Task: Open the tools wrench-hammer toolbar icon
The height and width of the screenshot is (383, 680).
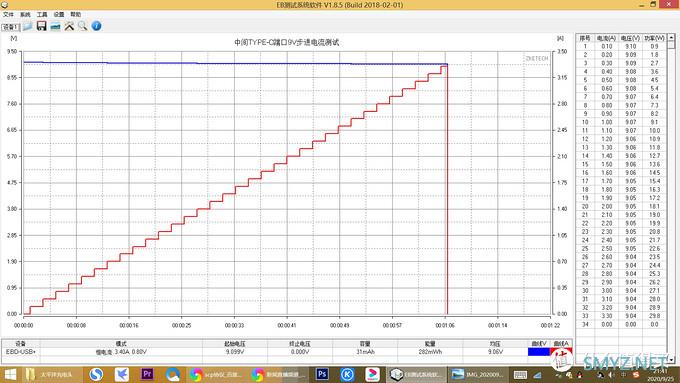Action: 69,26
